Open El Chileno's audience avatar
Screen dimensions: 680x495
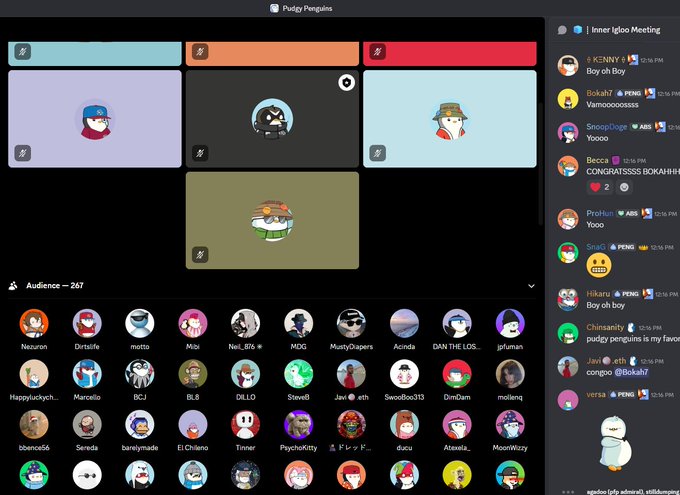coord(193,425)
